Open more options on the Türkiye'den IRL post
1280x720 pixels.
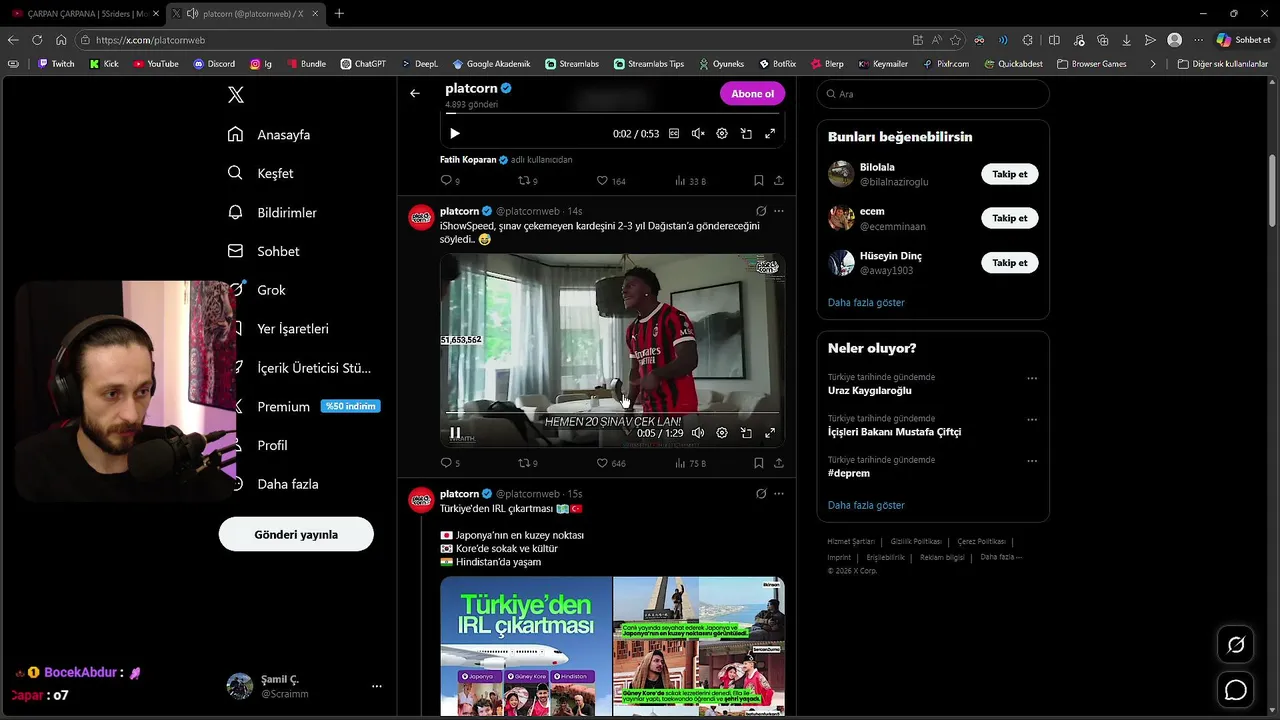[x=779, y=493]
